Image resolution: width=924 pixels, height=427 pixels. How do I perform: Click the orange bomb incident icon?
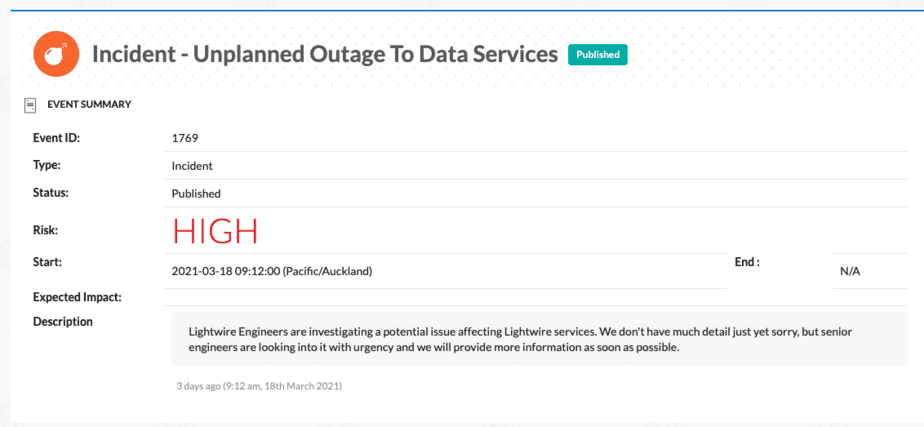[x=57, y=54]
